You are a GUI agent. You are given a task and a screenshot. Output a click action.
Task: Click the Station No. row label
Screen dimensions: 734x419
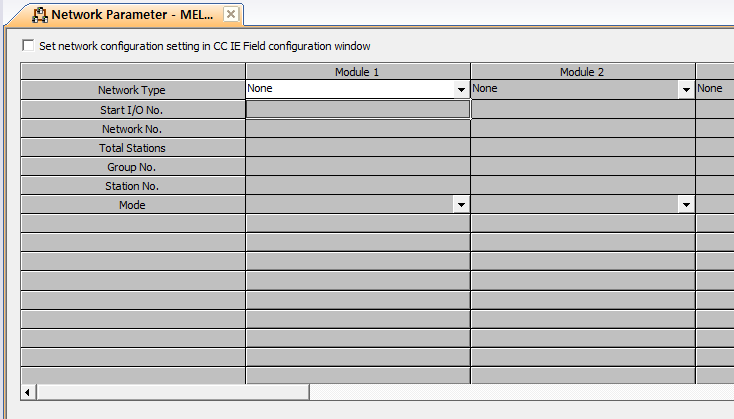[132, 186]
